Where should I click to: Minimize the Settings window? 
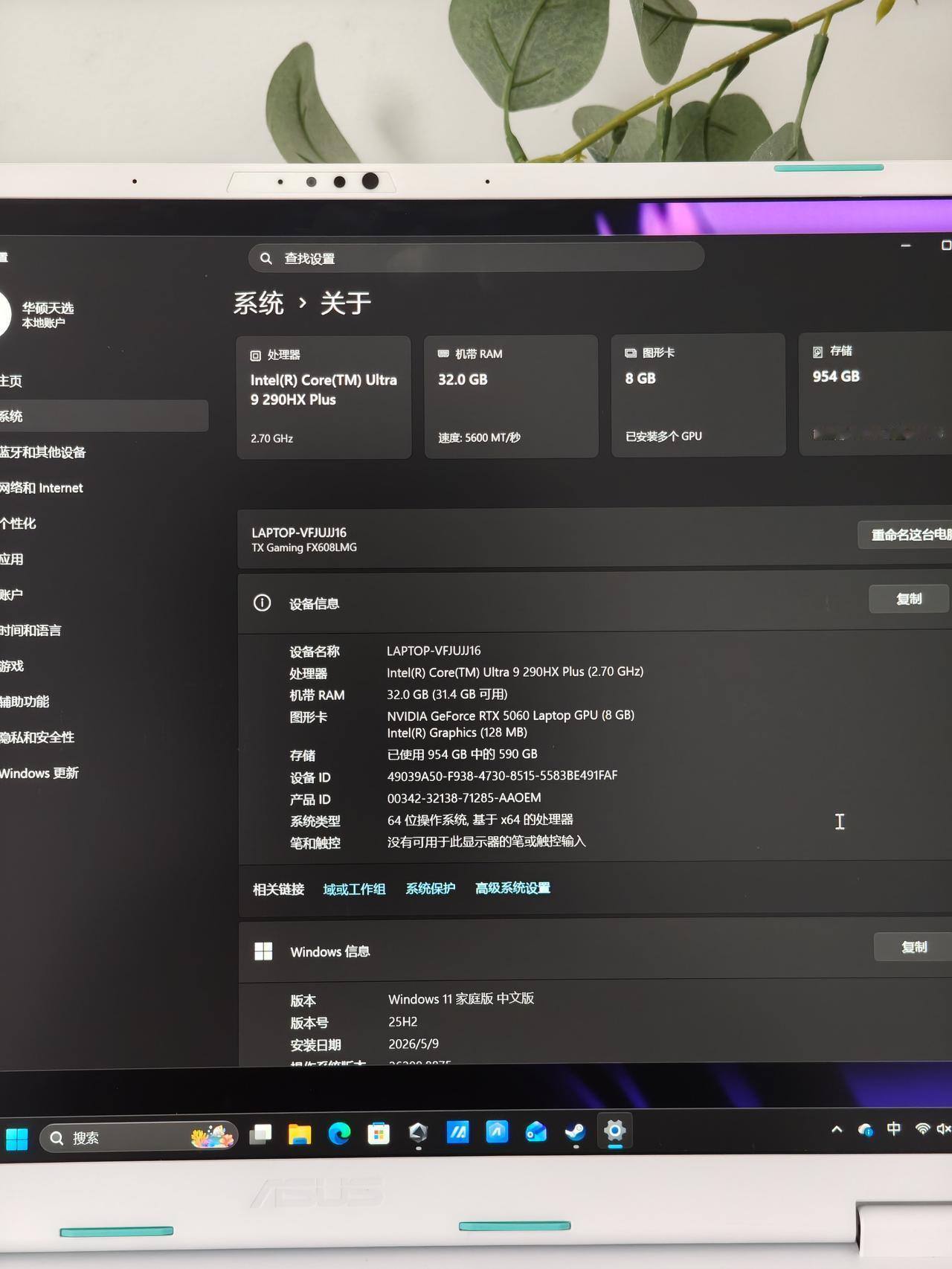tap(906, 245)
